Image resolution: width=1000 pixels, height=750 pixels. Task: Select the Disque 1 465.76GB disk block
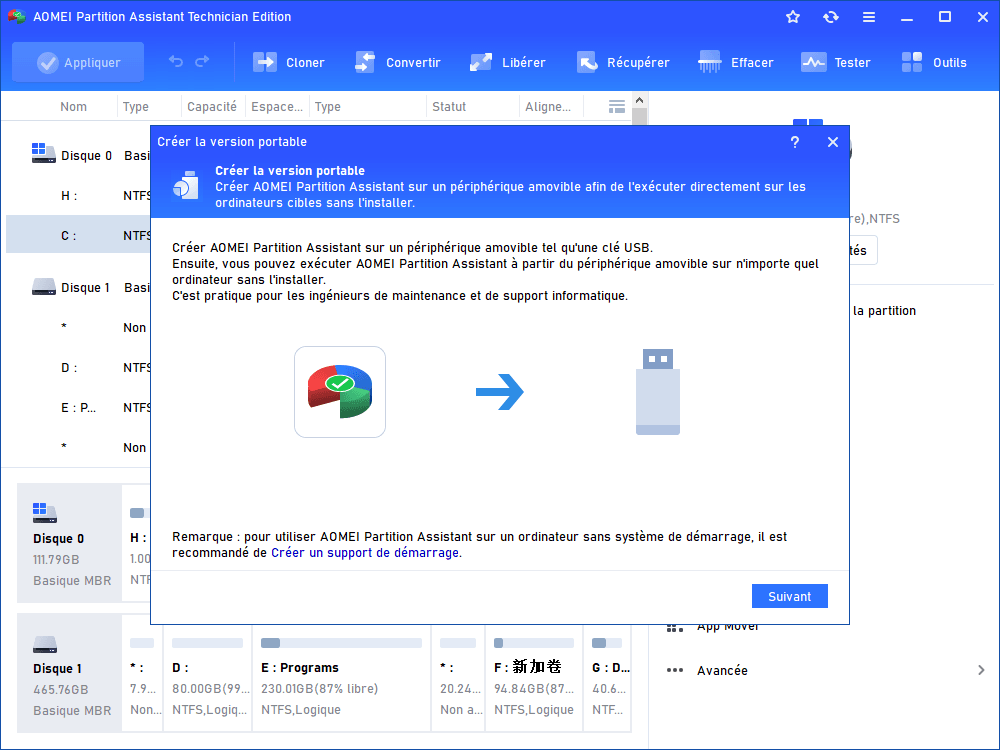click(70, 673)
